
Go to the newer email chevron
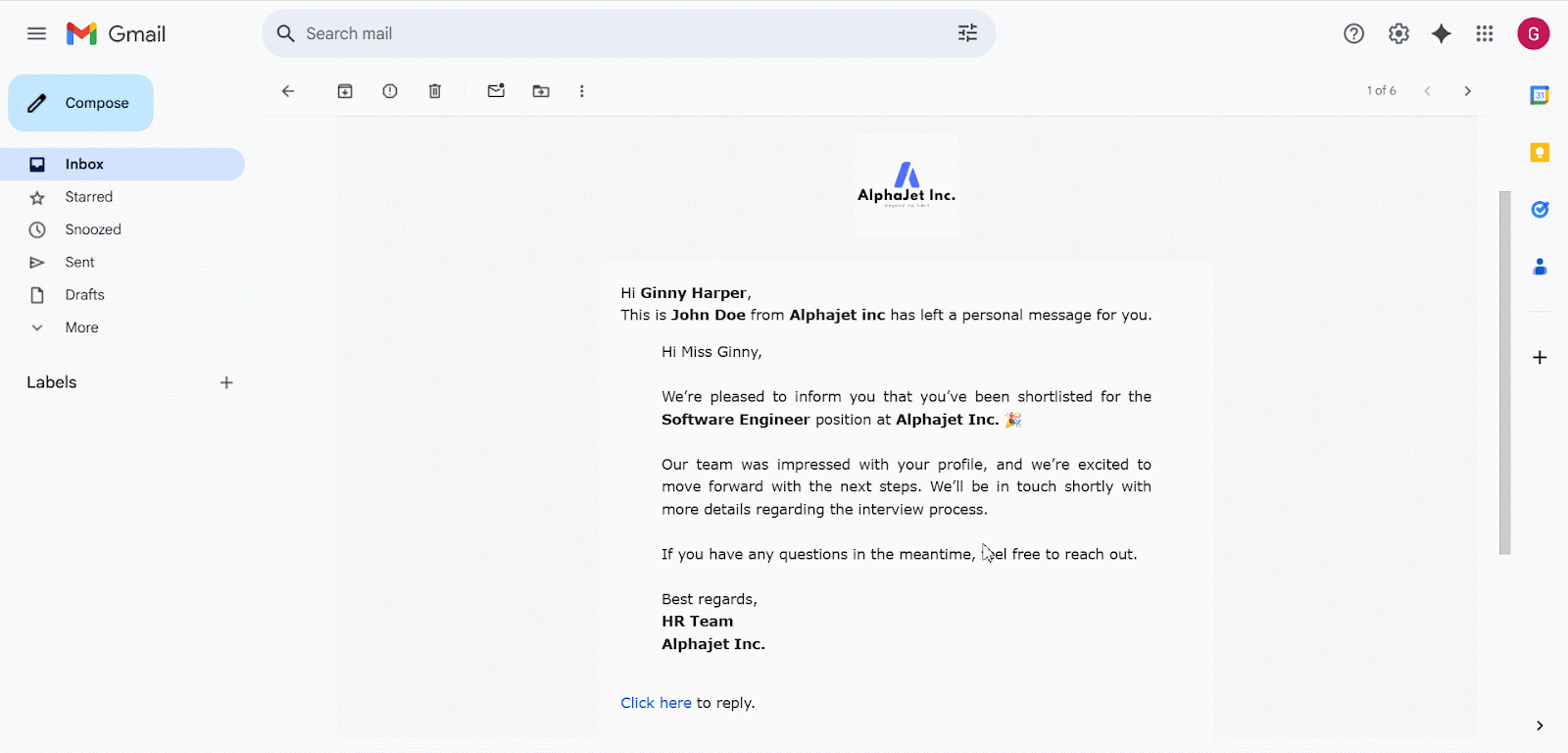coord(1427,91)
